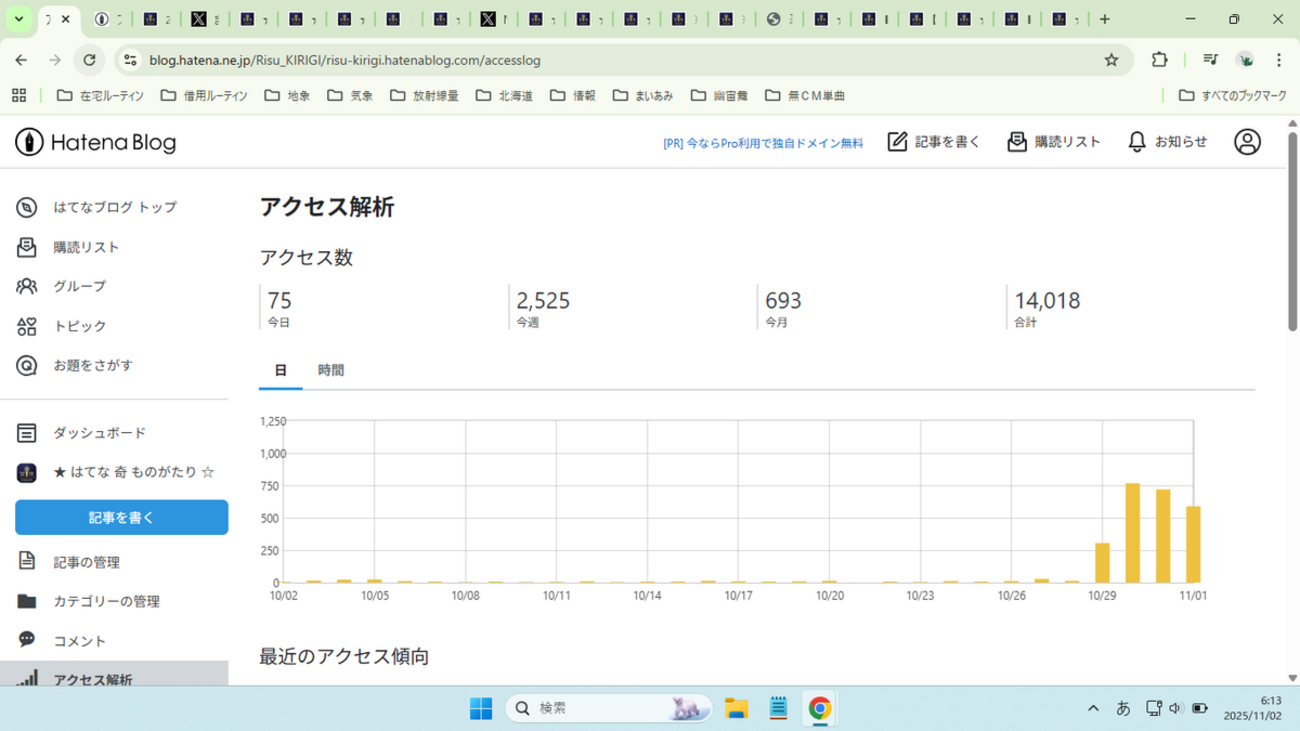The width and height of the screenshot is (1300, 731).
Task: Bookmark this page with the star icon
Action: click(x=1111, y=60)
